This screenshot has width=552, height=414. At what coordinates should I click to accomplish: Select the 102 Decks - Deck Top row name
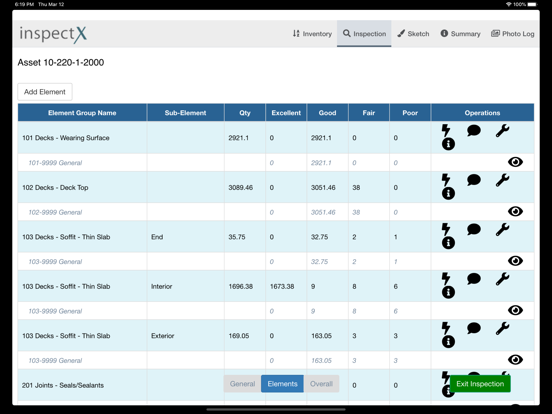(55, 188)
